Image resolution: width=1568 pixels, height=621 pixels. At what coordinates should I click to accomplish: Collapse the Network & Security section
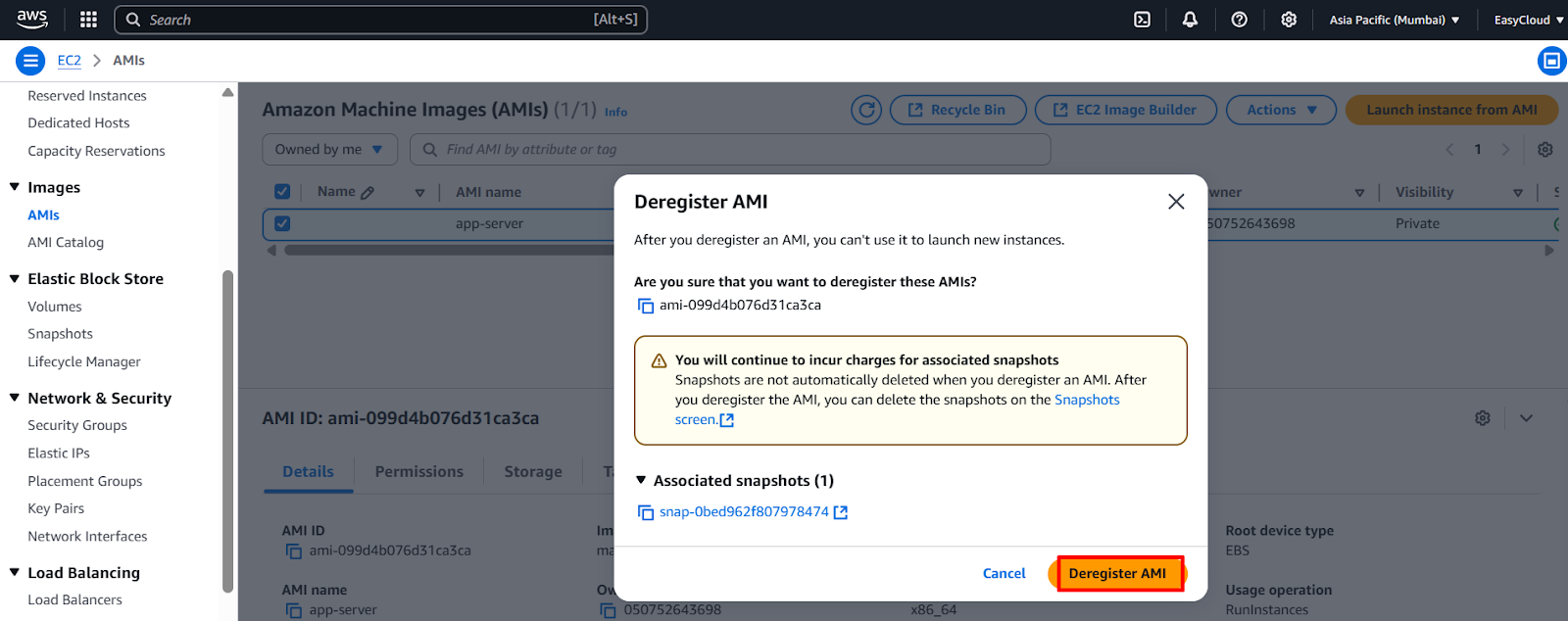point(15,399)
